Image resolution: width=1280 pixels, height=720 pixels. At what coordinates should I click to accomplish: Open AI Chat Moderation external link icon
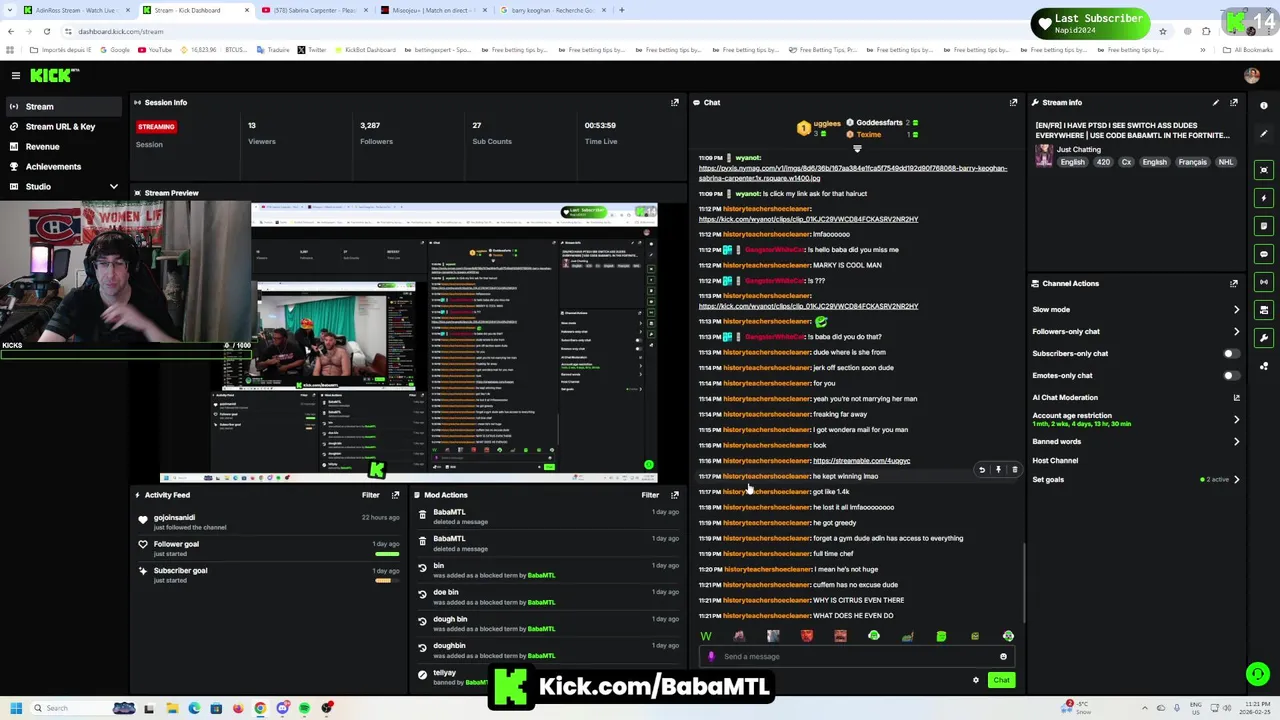(1237, 397)
